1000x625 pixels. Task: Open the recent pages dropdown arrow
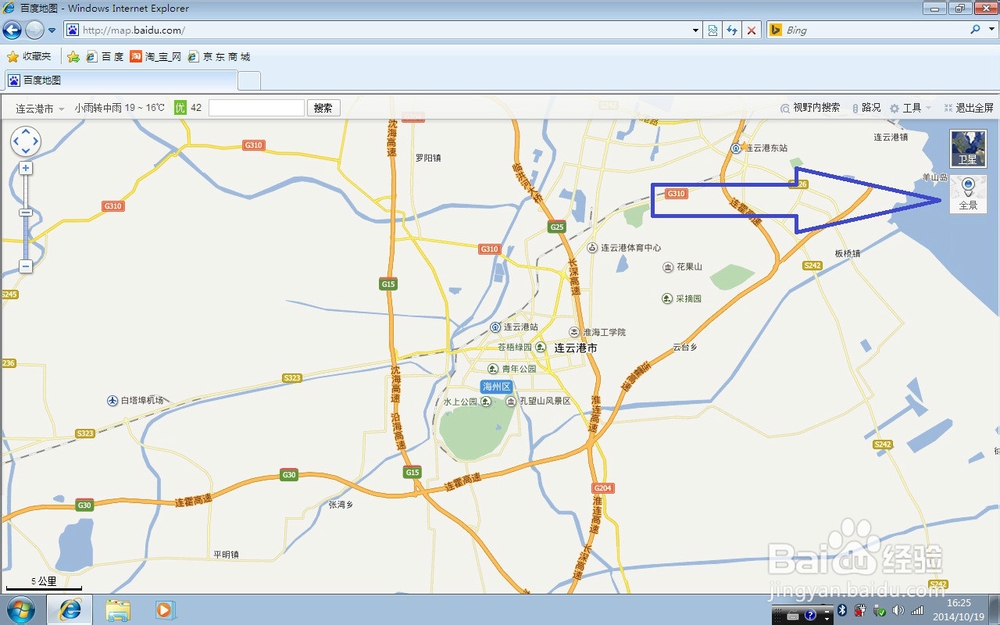click(52, 30)
